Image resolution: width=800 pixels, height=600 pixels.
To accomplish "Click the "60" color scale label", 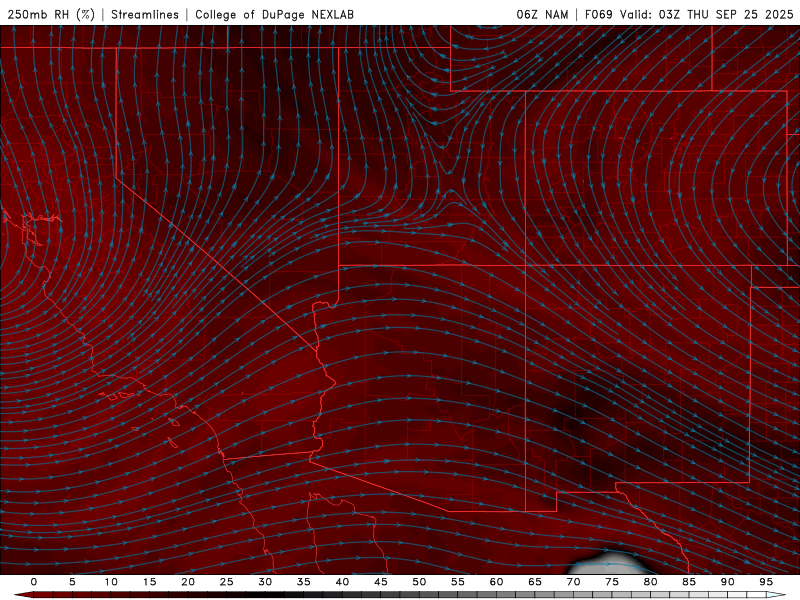I will [496, 582].
